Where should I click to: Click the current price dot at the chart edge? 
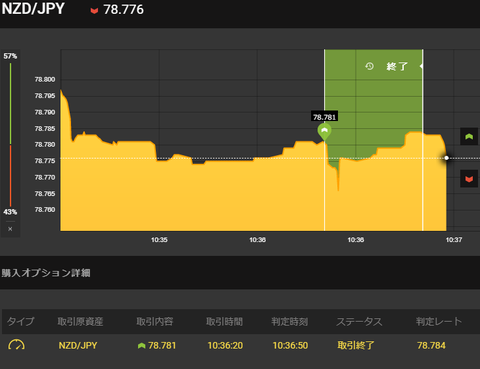[x=446, y=158]
